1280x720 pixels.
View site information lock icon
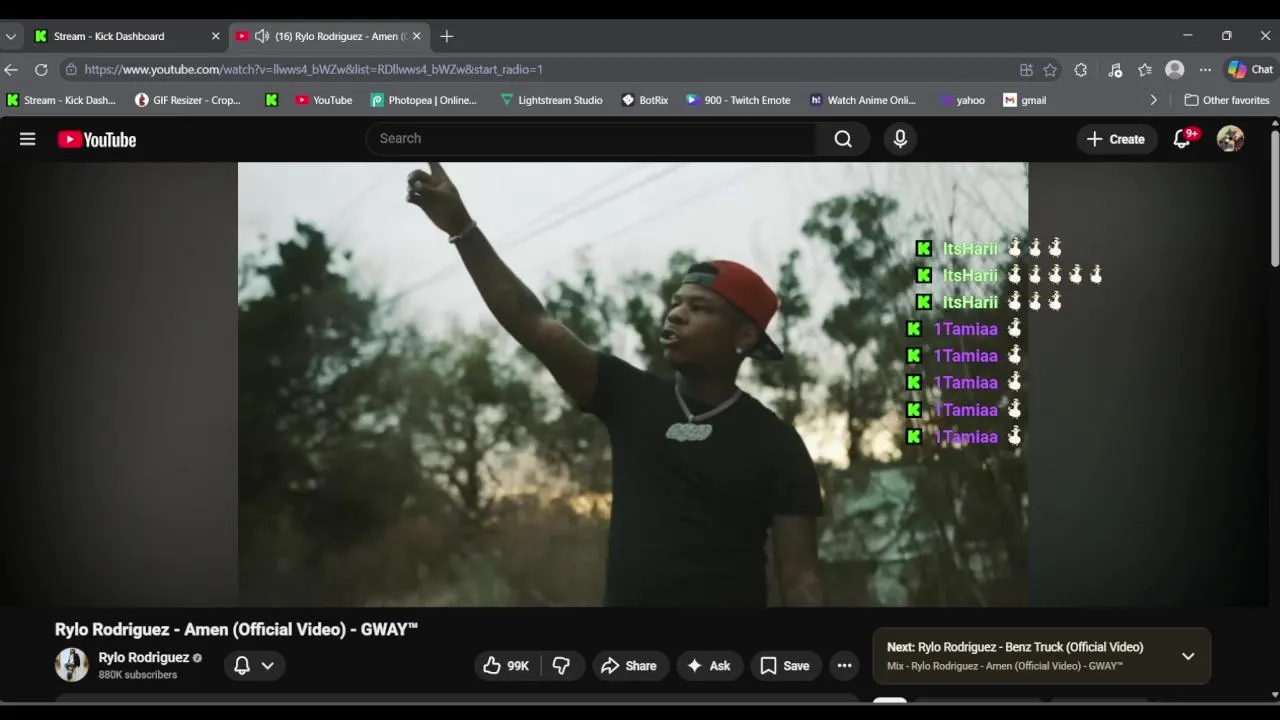pos(70,69)
